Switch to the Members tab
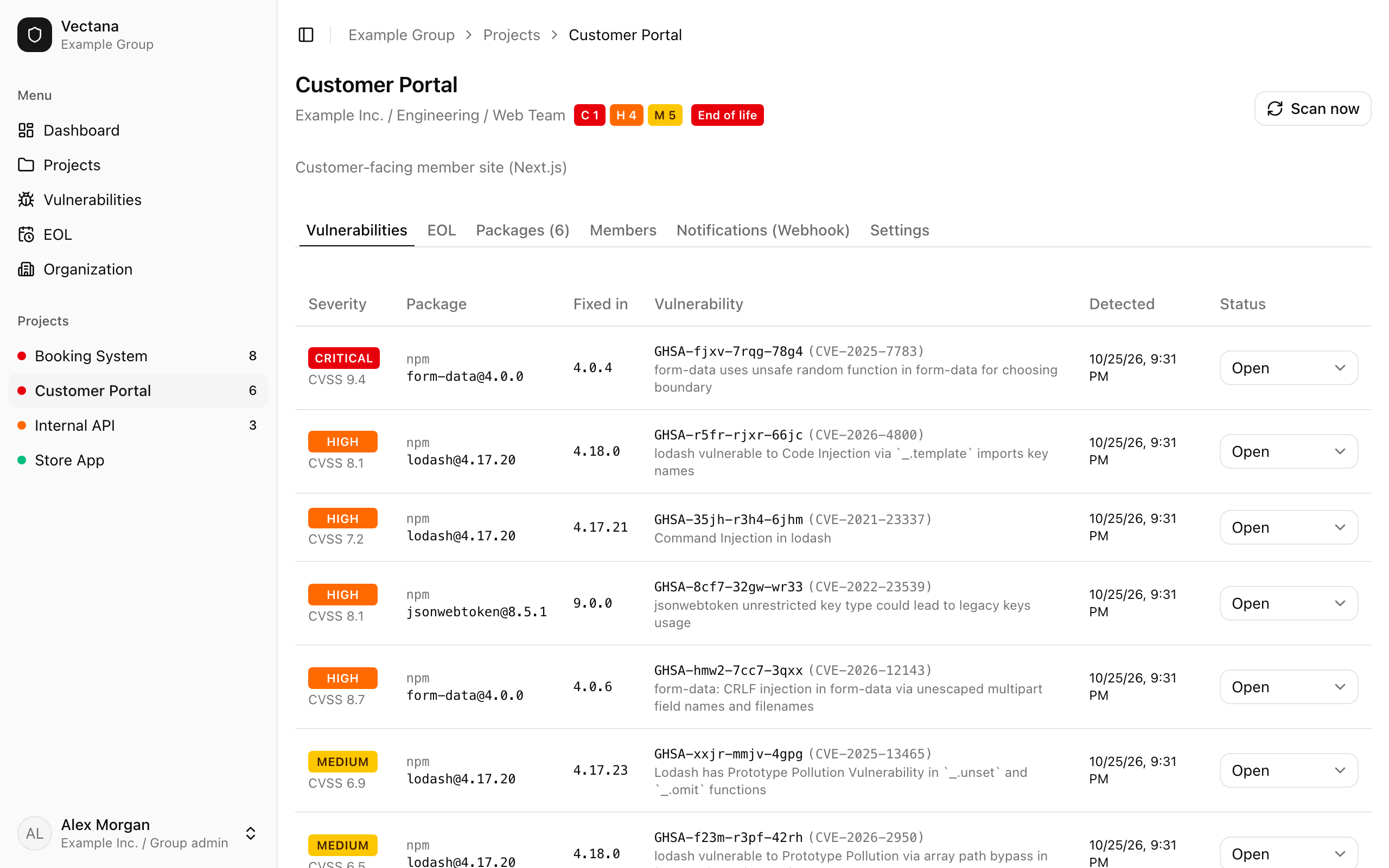The height and width of the screenshot is (868, 1389). coord(623,230)
